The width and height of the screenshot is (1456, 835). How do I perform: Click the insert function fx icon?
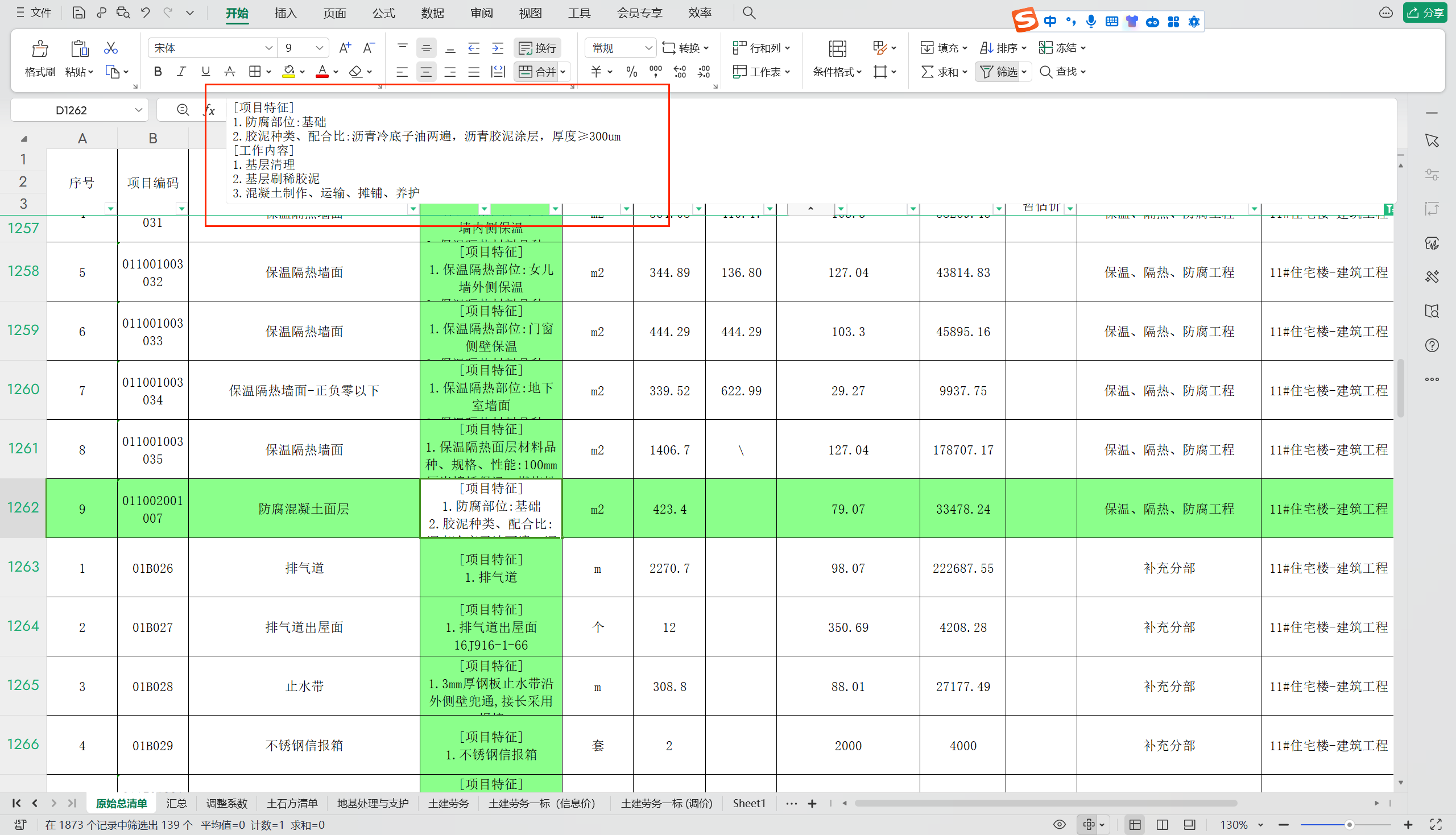(210, 110)
